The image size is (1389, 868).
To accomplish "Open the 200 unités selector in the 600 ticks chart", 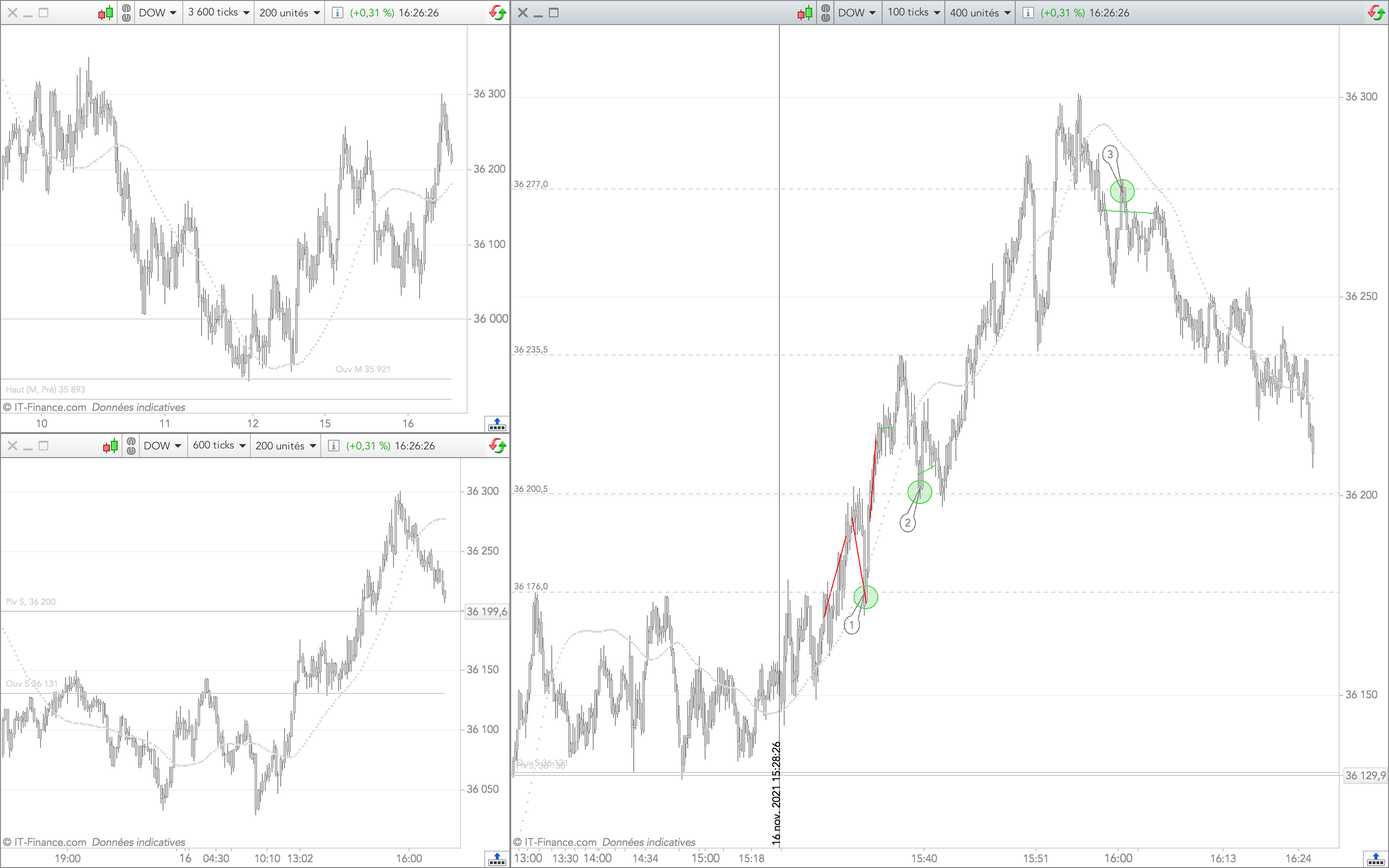I will pyautogui.click(x=286, y=446).
